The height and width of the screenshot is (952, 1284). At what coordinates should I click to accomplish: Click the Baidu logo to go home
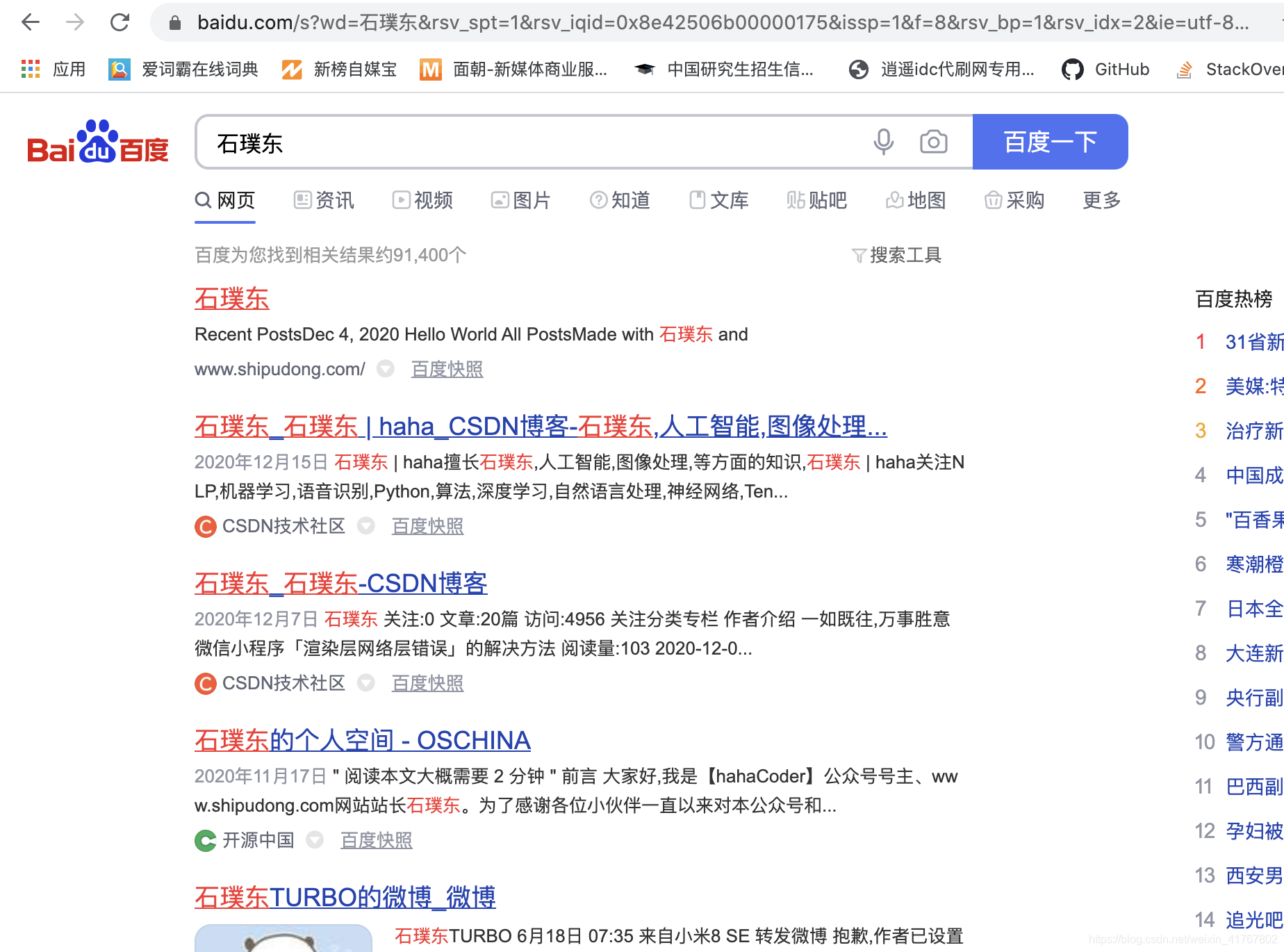97,142
